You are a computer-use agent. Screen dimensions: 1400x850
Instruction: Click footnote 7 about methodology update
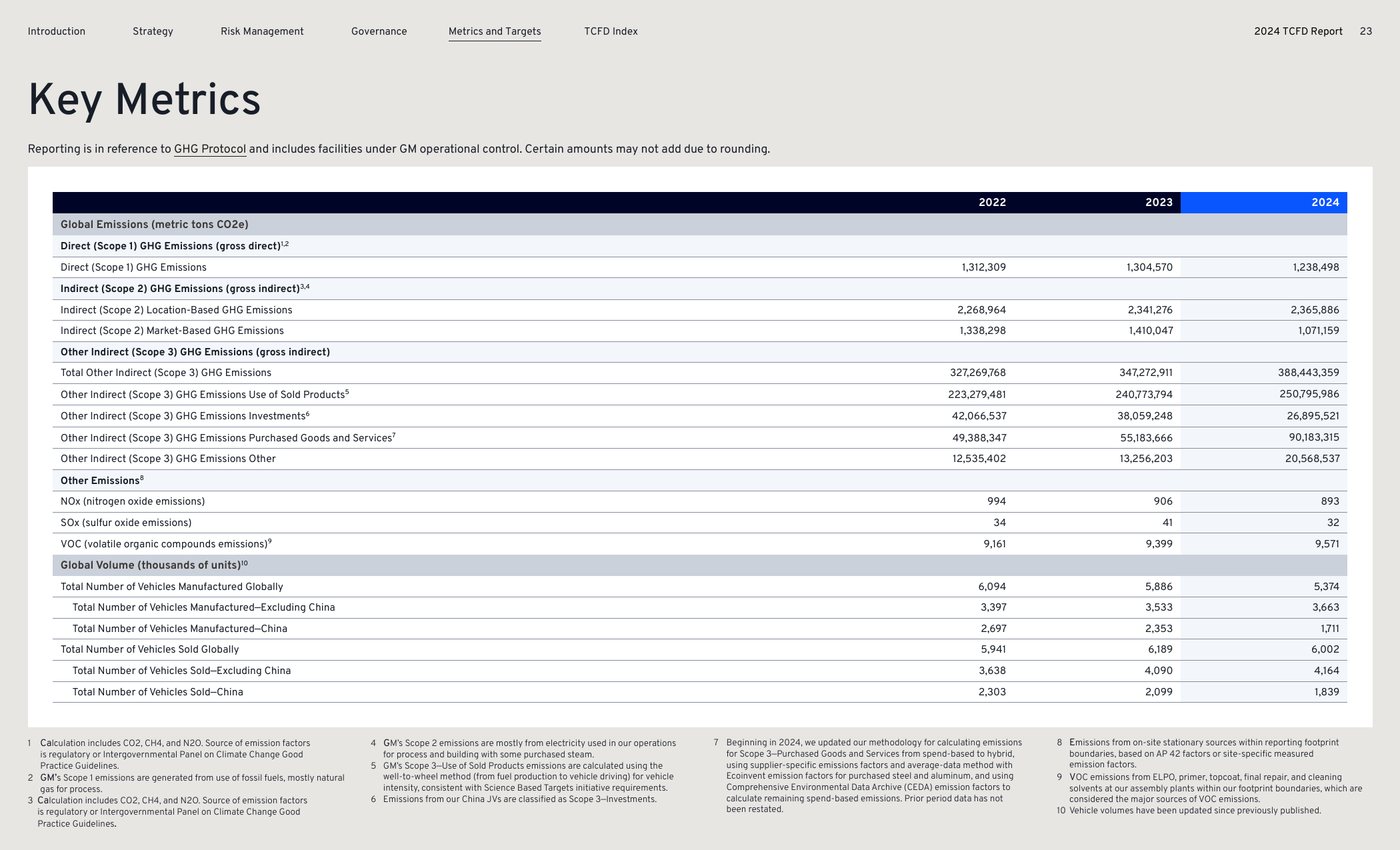[x=868, y=776]
